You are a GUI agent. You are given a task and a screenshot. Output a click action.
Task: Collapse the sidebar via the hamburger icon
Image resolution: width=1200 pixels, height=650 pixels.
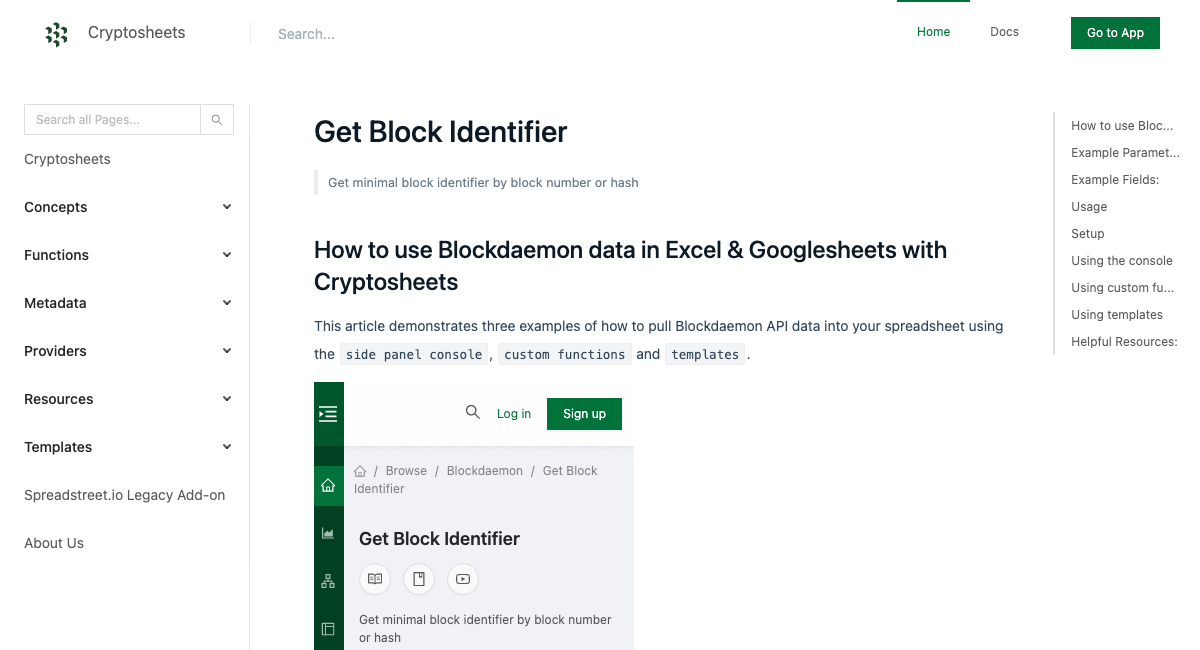tap(328, 413)
